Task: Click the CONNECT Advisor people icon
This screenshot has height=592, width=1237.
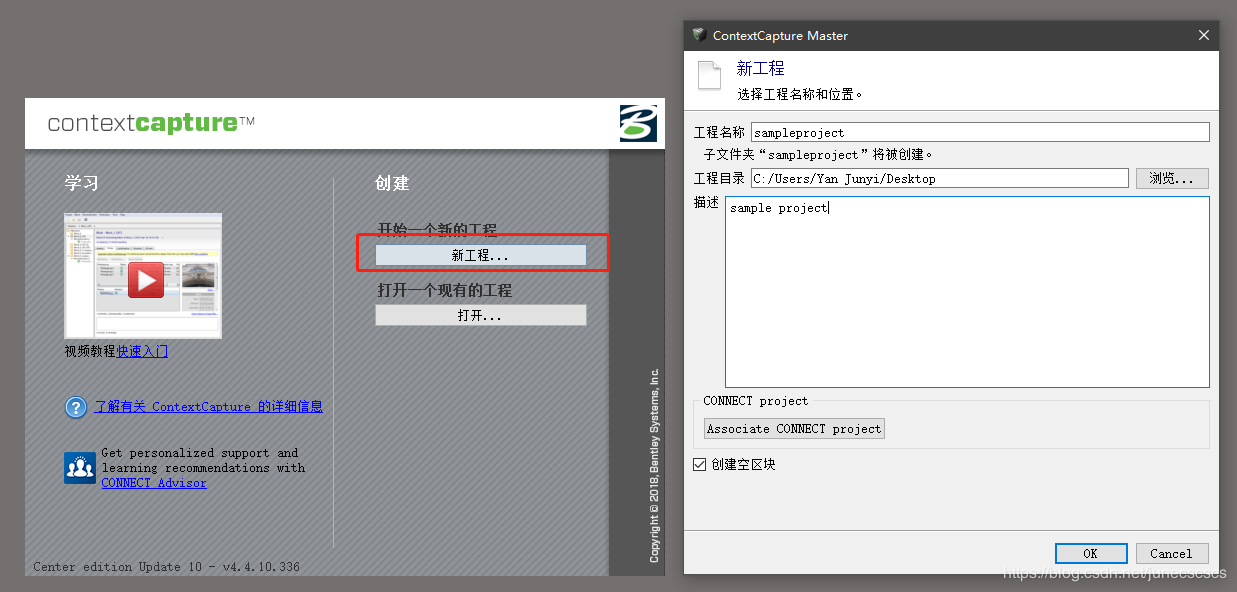Action: click(x=80, y=467)
